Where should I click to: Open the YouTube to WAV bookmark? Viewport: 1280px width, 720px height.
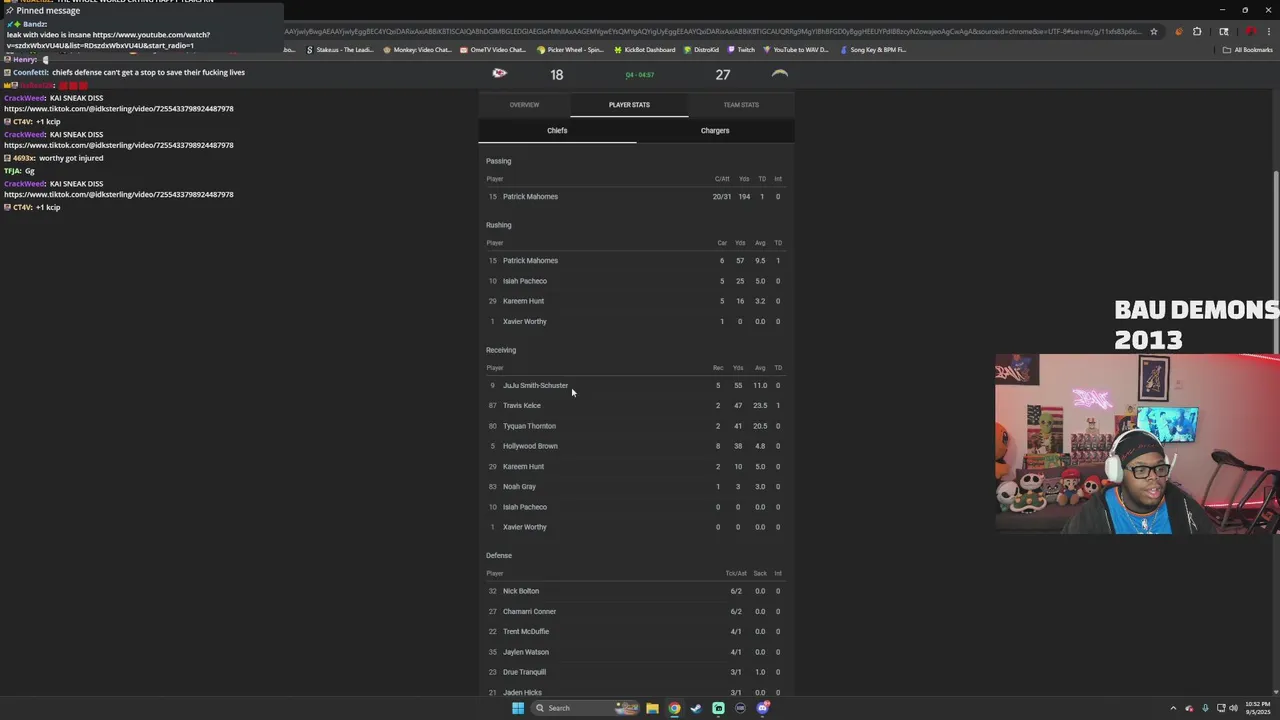pos(798,49)
